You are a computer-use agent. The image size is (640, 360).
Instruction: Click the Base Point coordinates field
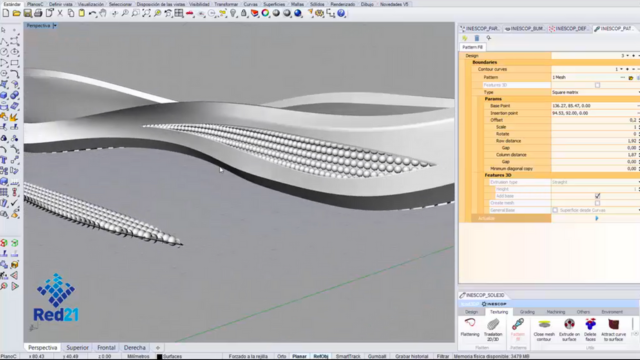point(595,106)
